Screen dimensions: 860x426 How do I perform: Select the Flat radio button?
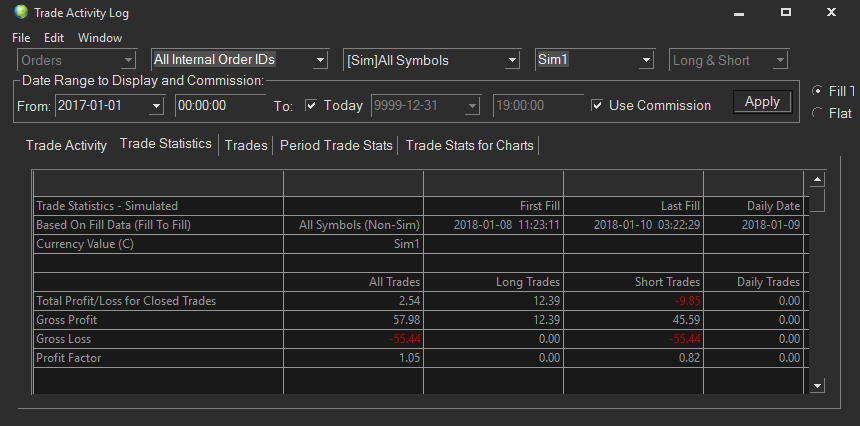(817, 113)
